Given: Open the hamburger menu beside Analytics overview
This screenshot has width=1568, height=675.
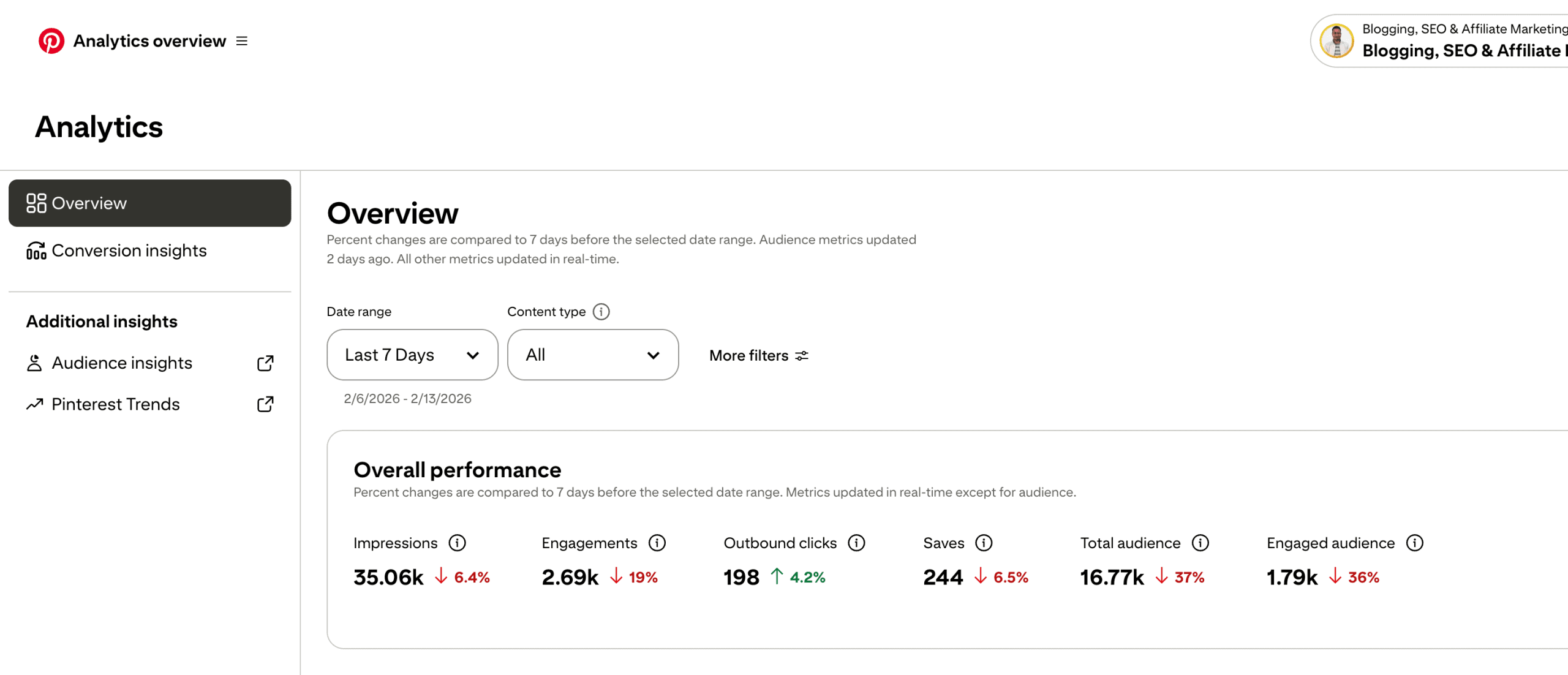Looking at the screenshot, I should [x=242, y=41].
